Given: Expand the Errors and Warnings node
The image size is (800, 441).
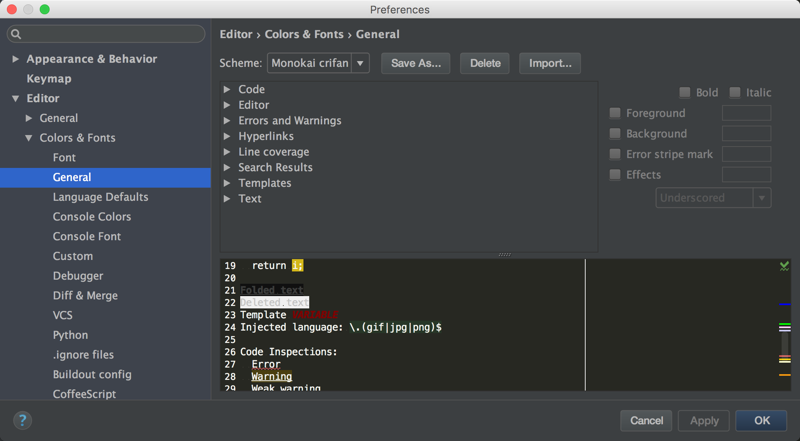Looking at the screenshot, I should pyautogui.click(x=228, y=121).
